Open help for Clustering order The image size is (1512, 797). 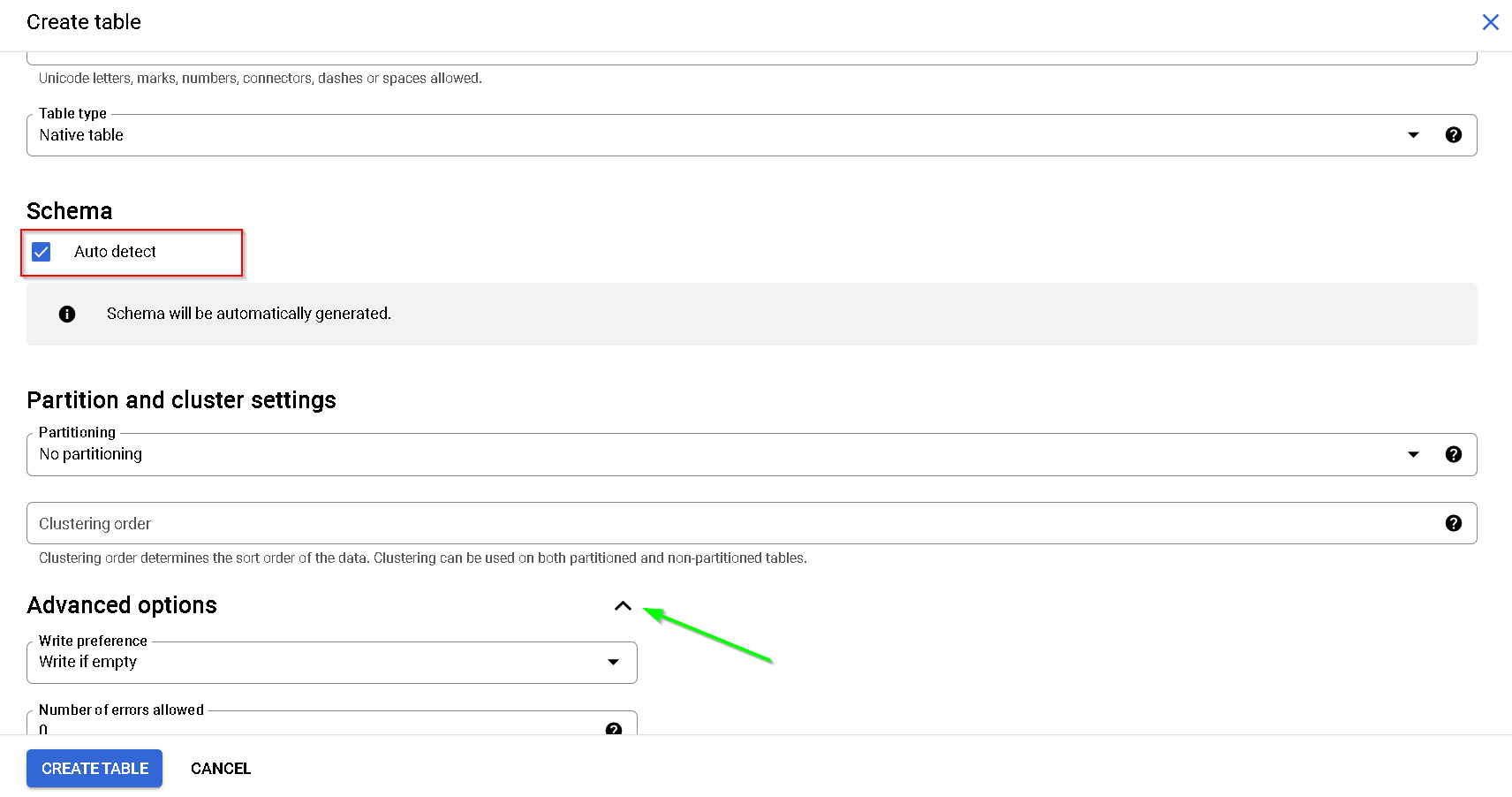[x=1453, y=523]
